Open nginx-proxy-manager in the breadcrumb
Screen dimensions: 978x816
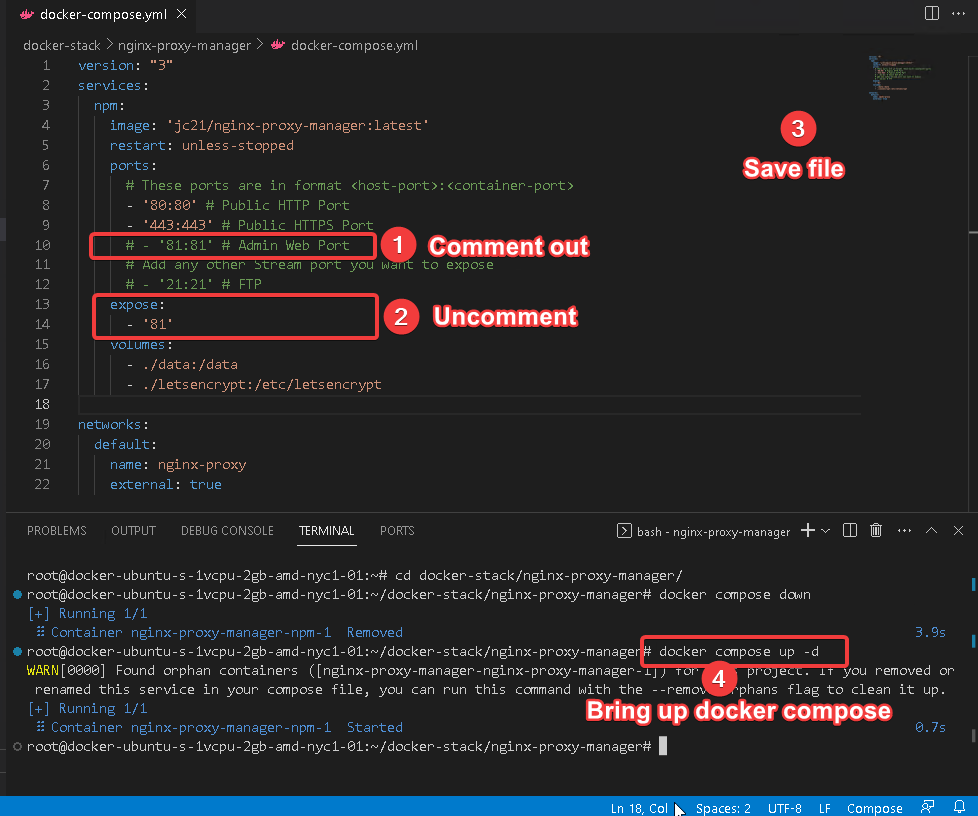184,46
